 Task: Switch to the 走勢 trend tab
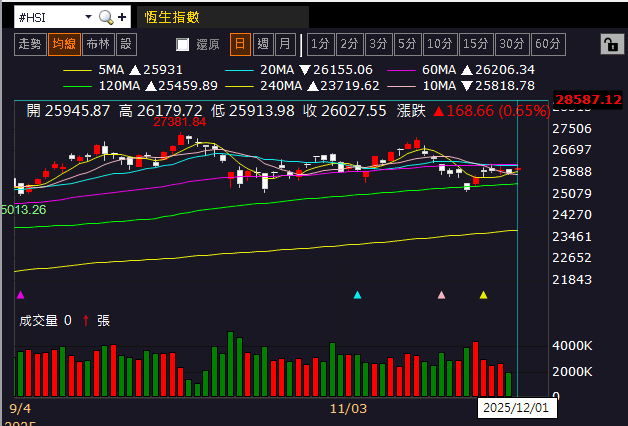(x=30, y=44)
